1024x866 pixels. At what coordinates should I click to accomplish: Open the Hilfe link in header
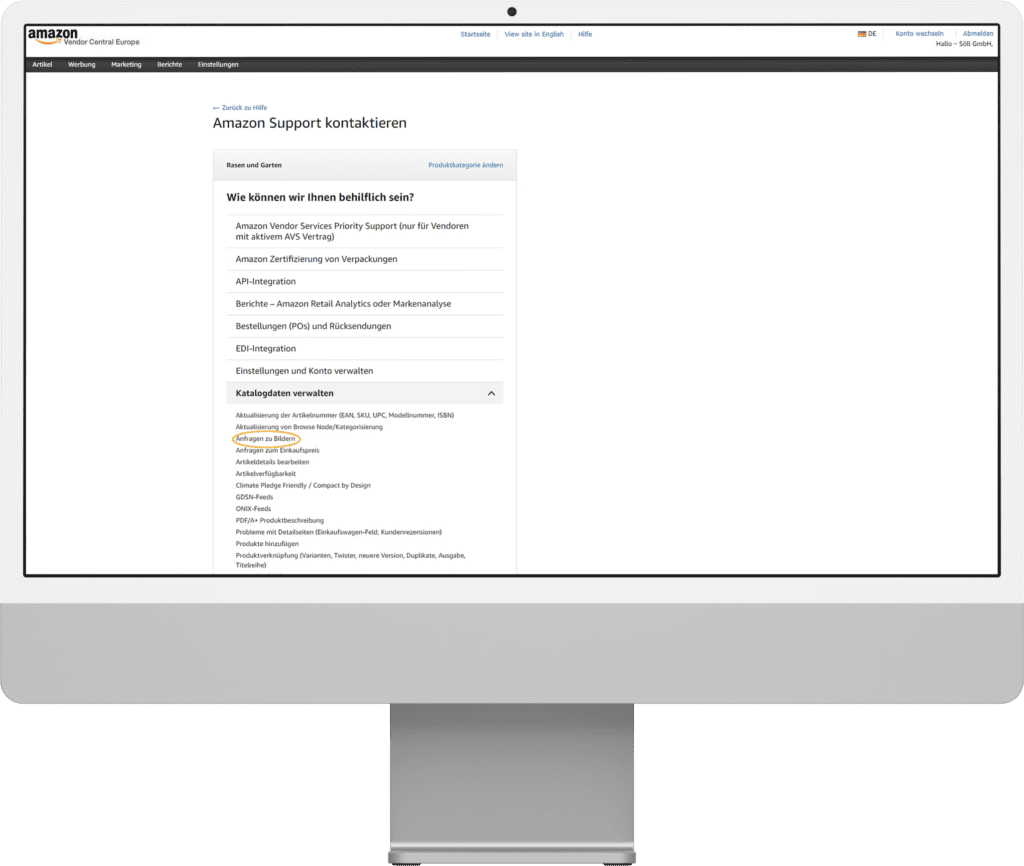(585, 34)
